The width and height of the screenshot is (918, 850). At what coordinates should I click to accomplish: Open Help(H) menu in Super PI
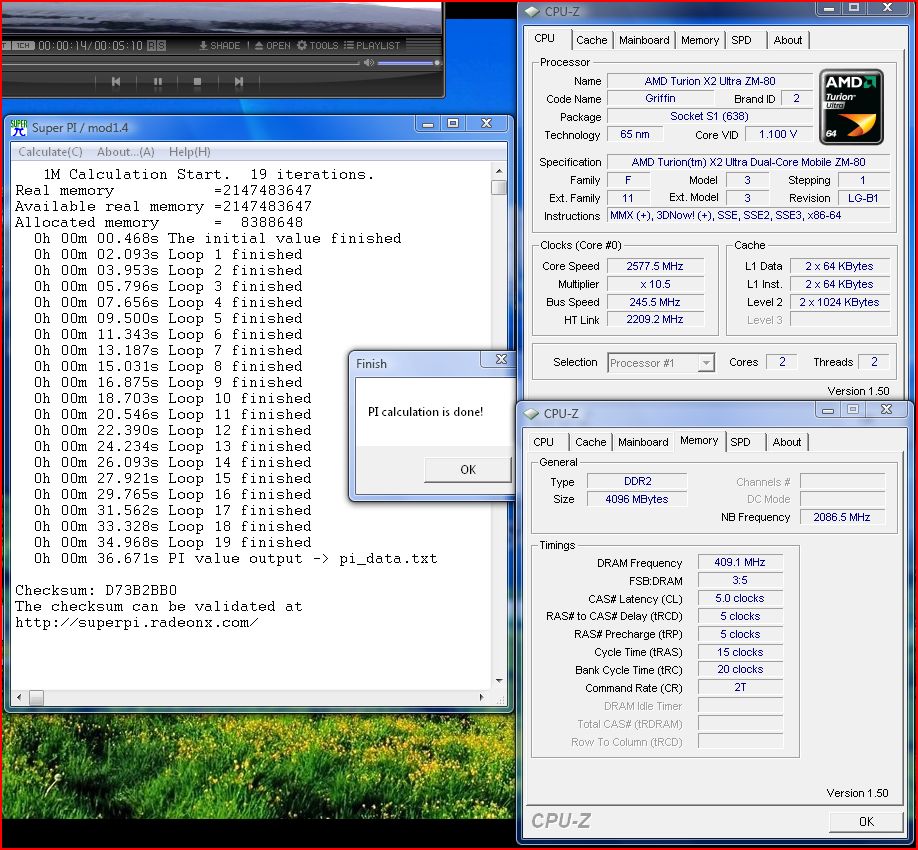[190, 152]
